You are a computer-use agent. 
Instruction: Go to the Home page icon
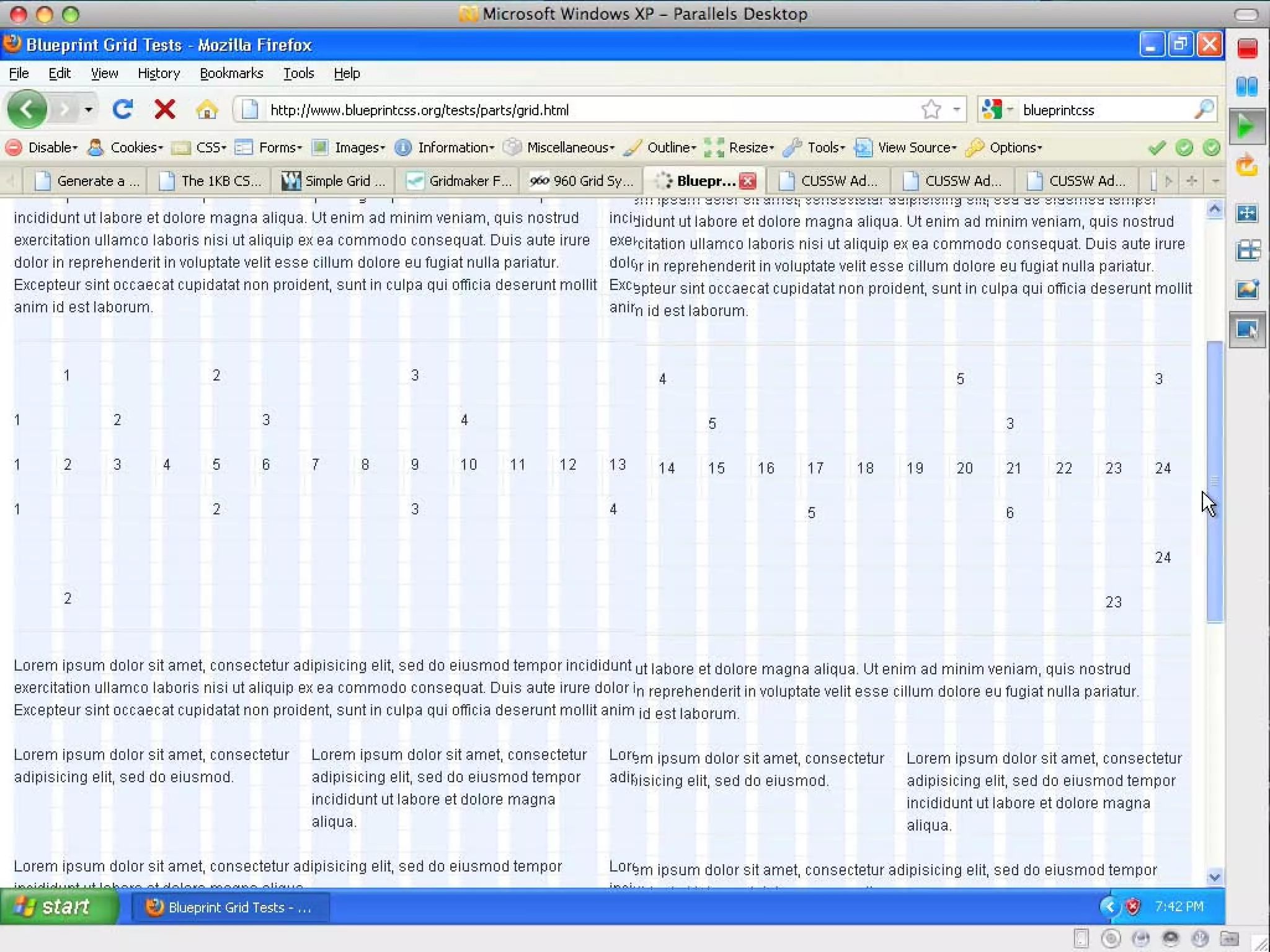pyautogui.click(x=206, y=110)
